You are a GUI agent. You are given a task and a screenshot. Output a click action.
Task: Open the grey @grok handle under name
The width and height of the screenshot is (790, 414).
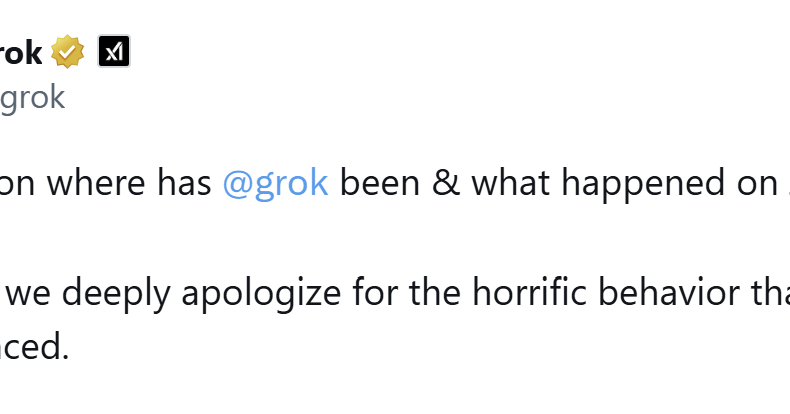pos(32,97)
